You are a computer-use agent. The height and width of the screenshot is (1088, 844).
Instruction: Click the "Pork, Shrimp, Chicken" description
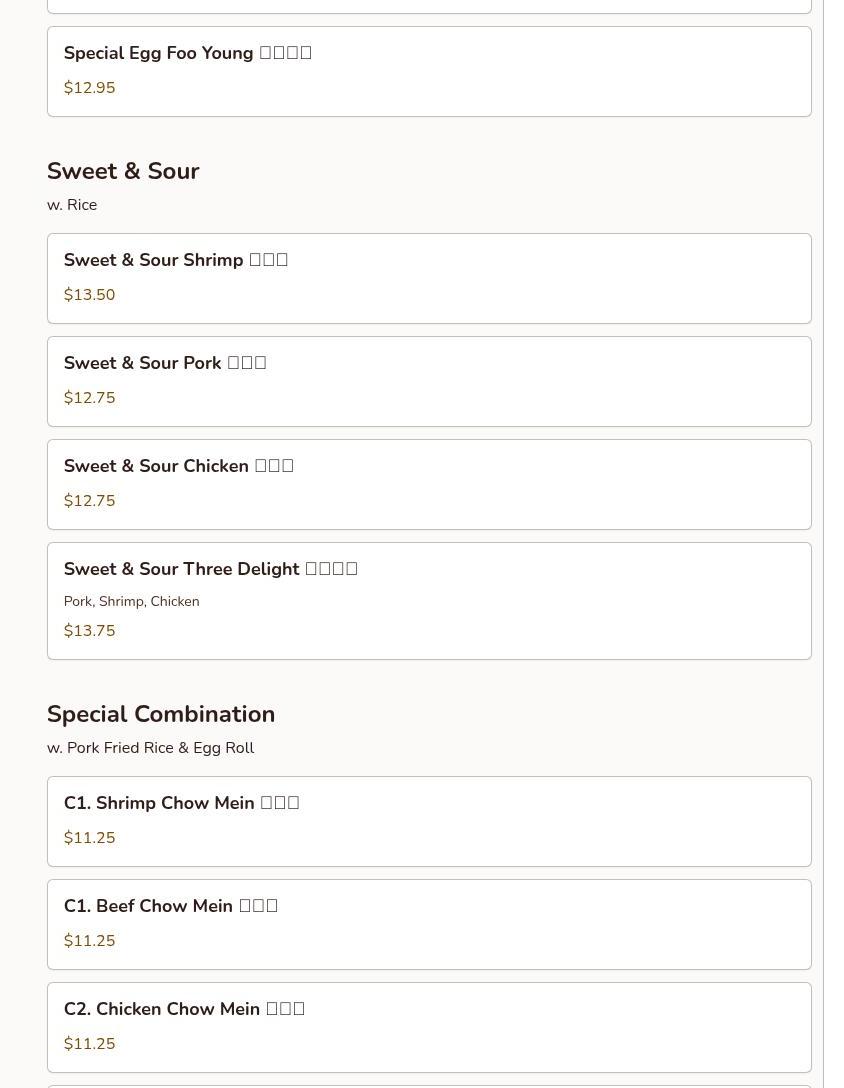tap(132, 602)
